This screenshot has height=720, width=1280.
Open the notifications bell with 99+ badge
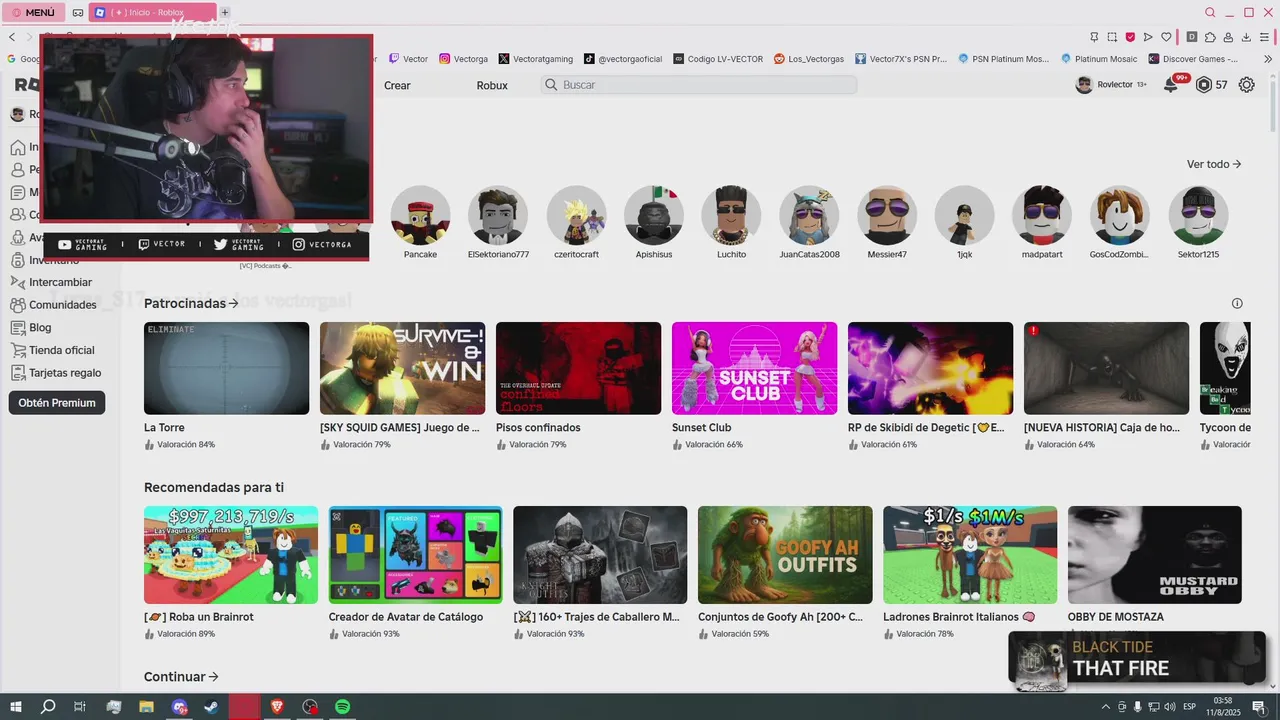coord(1172,84)
